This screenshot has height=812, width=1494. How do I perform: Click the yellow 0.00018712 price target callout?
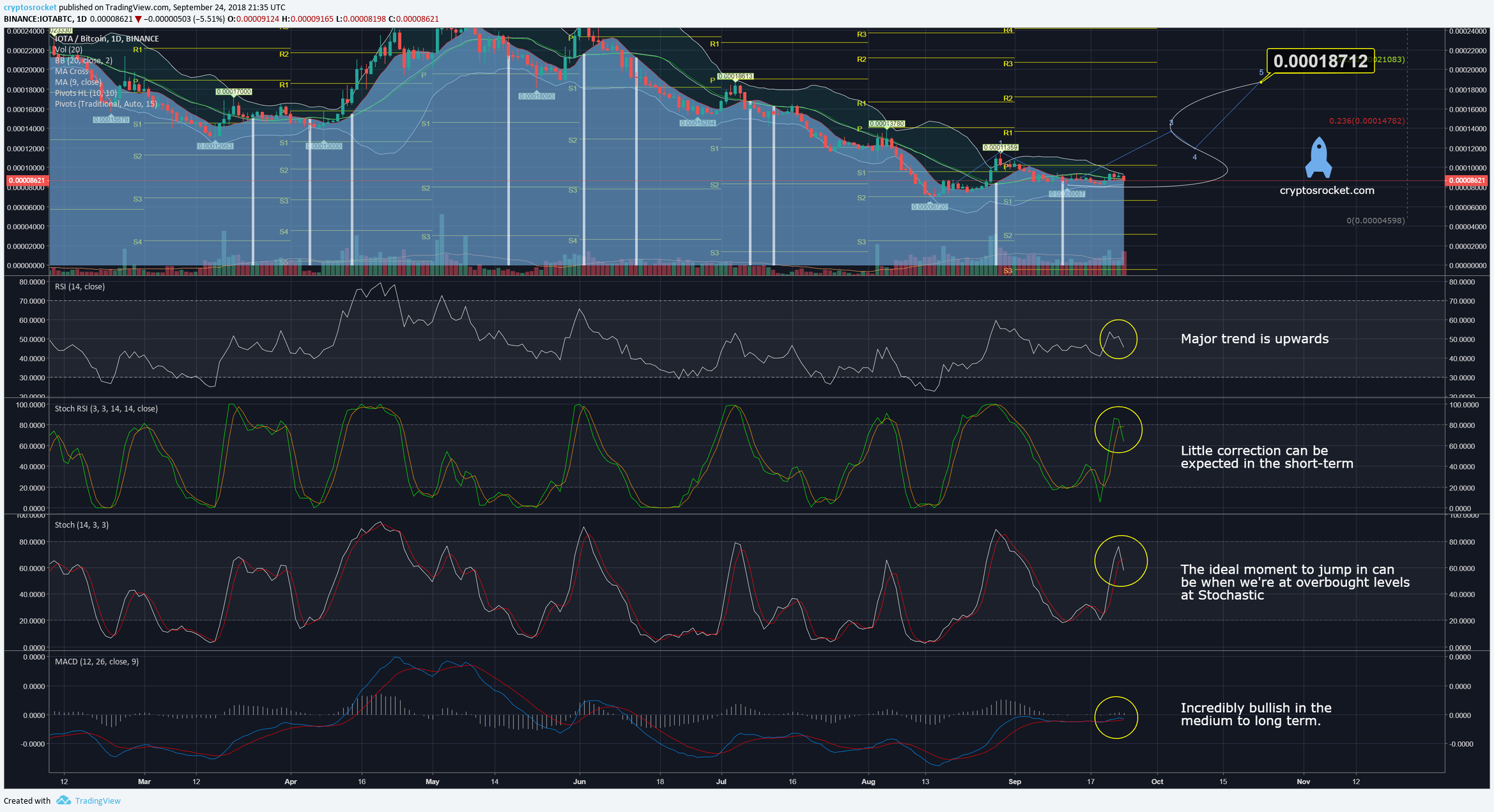[1320, 61]
